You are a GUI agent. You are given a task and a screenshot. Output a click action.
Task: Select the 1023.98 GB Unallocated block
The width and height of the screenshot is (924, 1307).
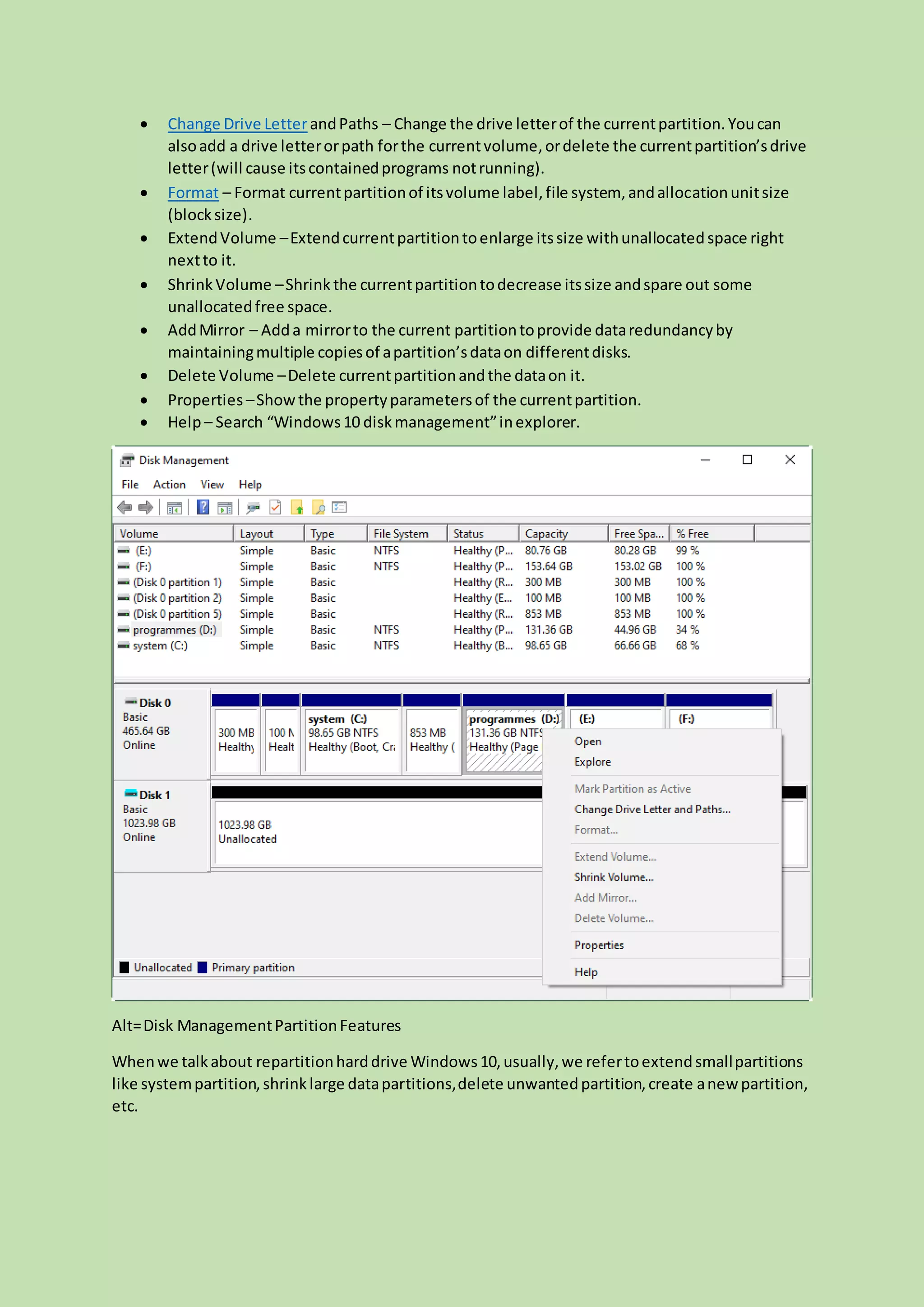click(x=377, y=827)
